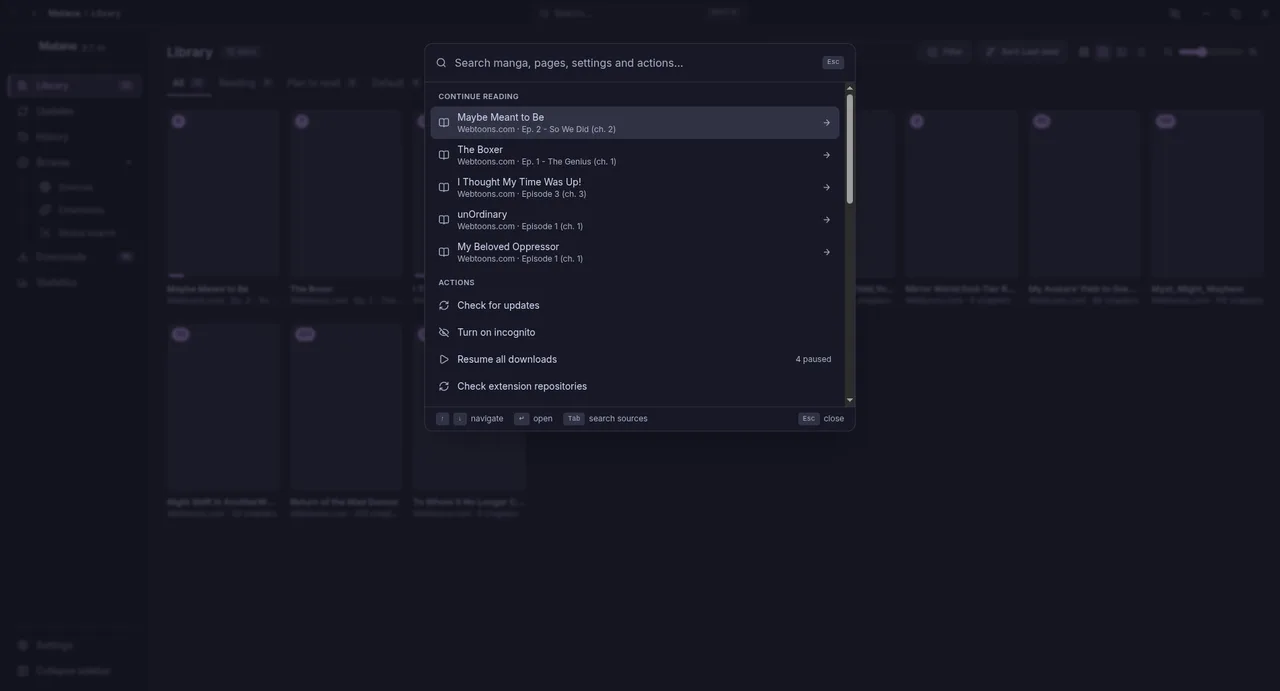Open the Sort dropdown in the library toolbar
The height and width of the screenshot is (691, 1280).
pyautogui.click(x=1022, y=52)
